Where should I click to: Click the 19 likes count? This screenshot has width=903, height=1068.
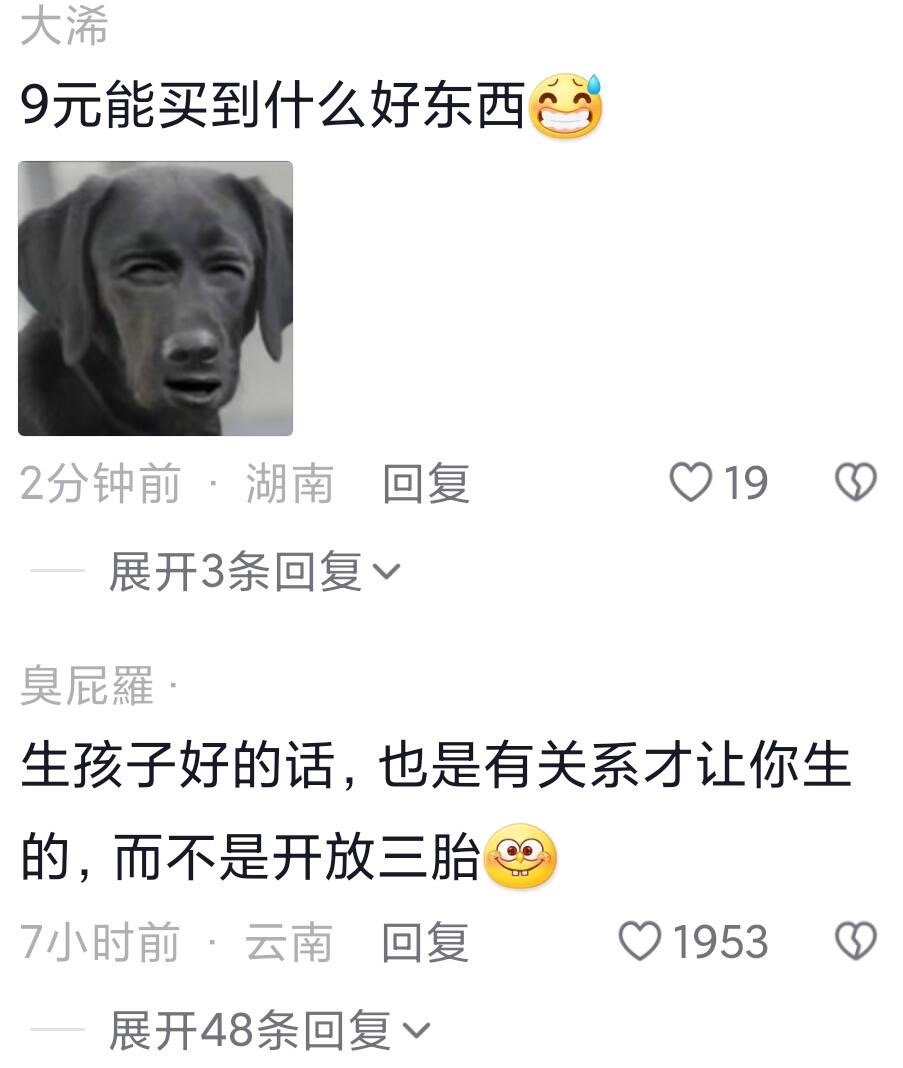click(746, 483)
